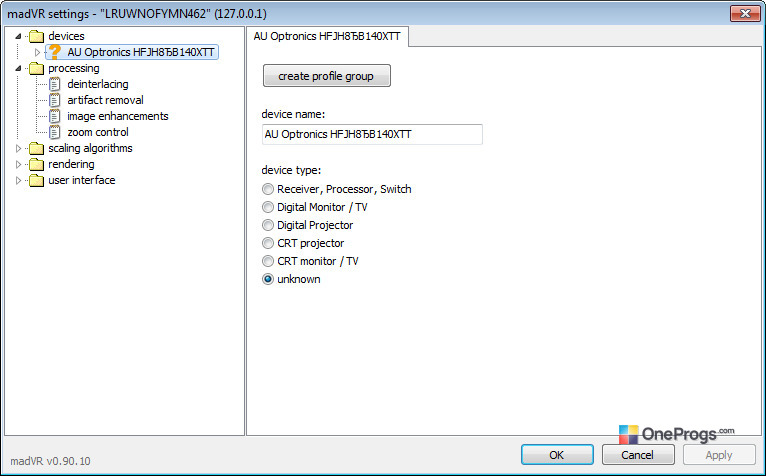
Task: Confirm settings with OK button
Action: (x=557, y=455)
